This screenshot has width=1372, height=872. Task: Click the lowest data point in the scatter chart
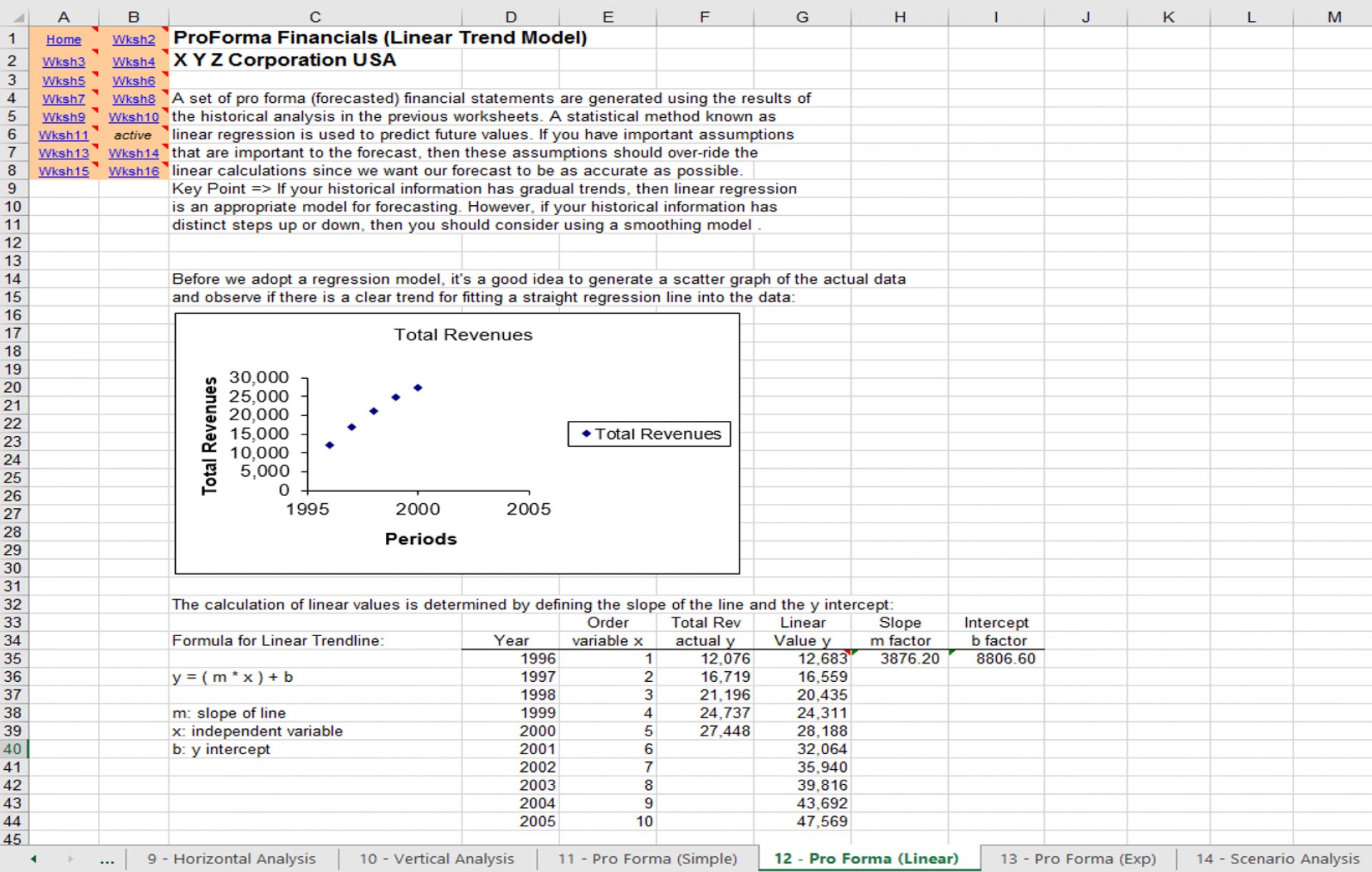point(329,445)
